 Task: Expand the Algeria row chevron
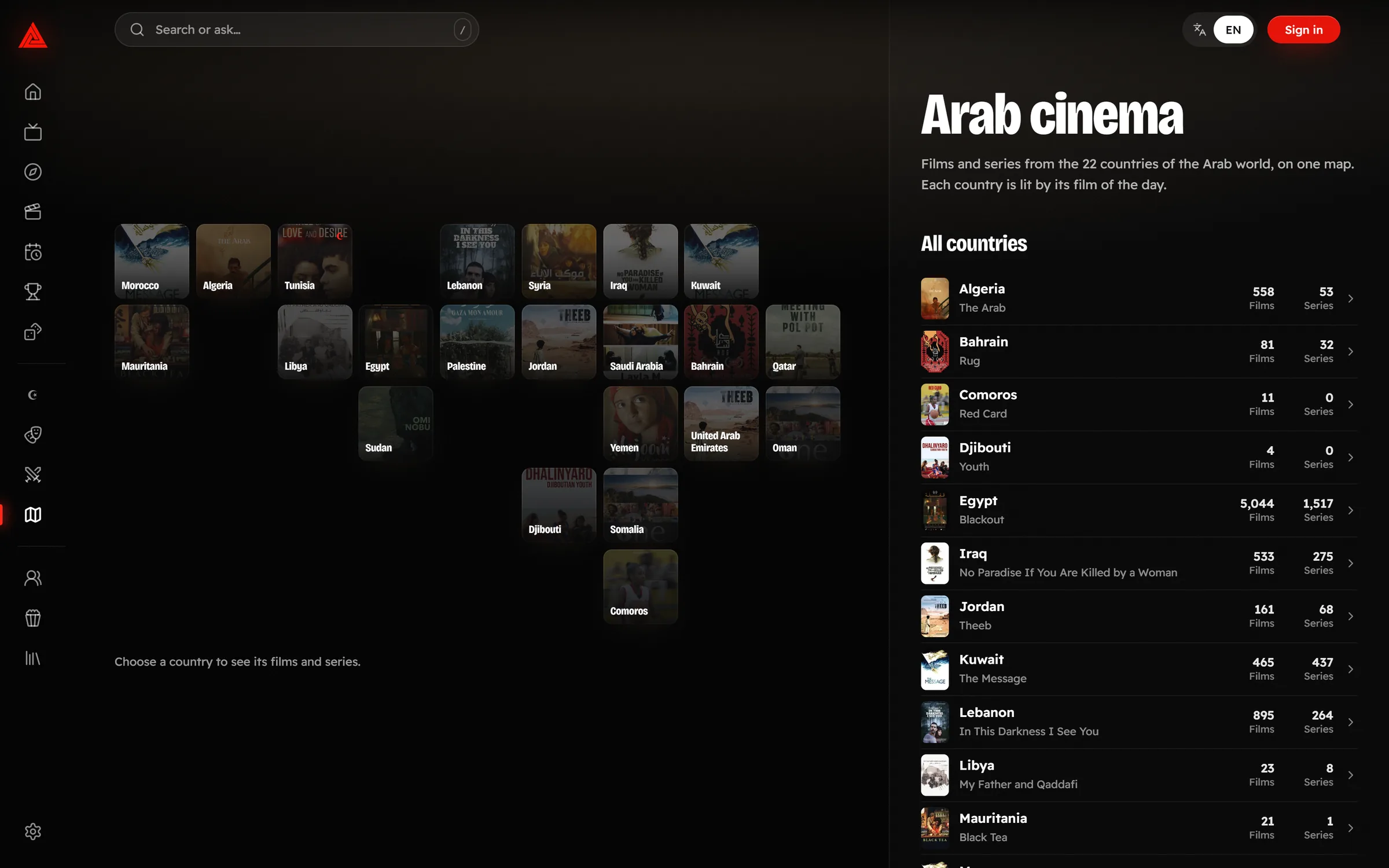point(1350,299)
